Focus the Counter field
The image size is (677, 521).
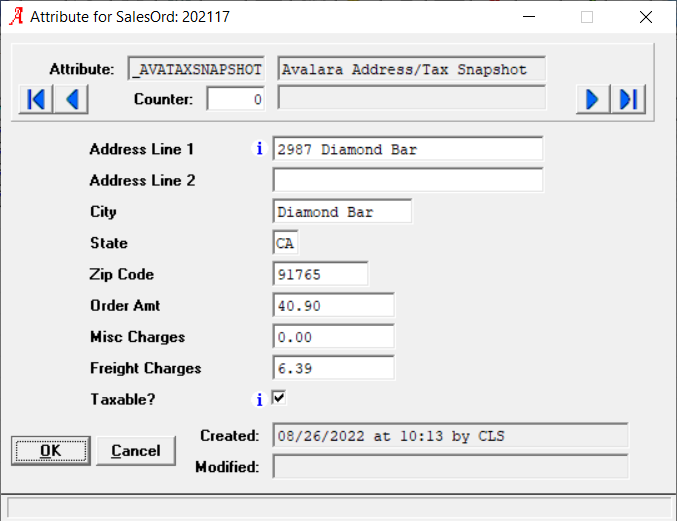(236, 99)
